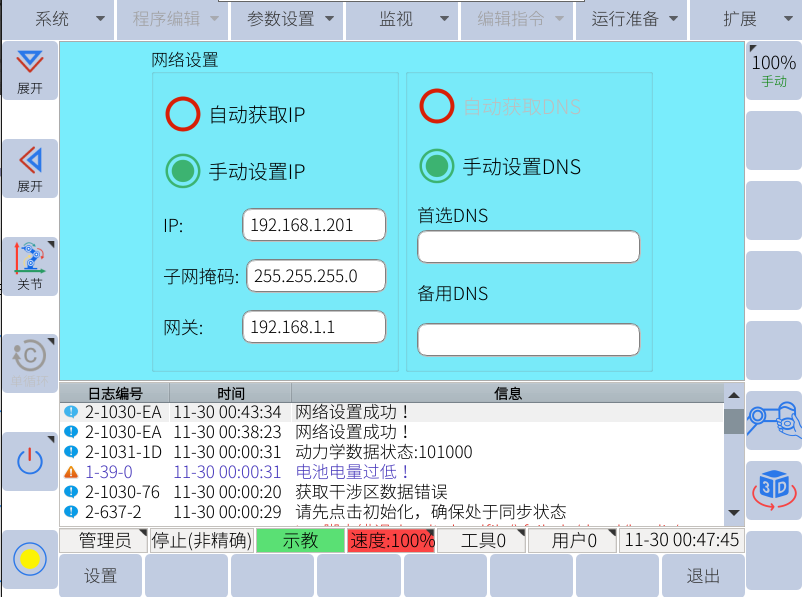This screenshot has width=802, height=597.
Task: Click the 退出 button
Action: [703, 576]
